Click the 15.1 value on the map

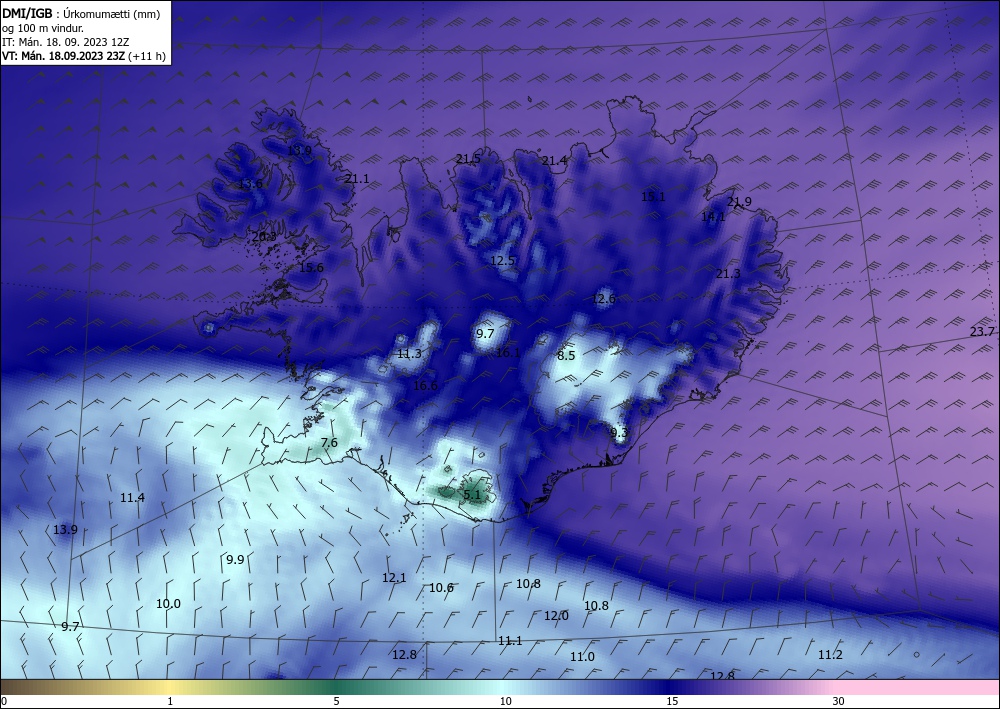click(x=653, y=197)
